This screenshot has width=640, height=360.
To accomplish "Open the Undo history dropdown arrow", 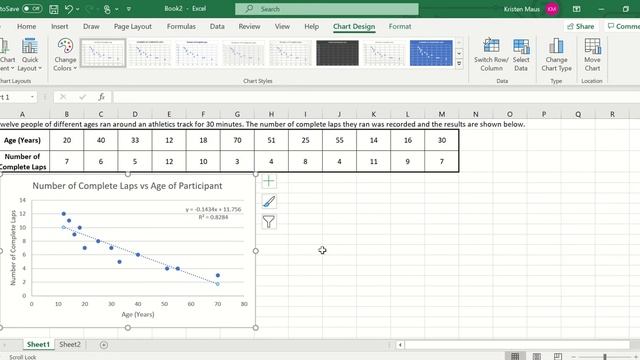I will click(78, 9).
